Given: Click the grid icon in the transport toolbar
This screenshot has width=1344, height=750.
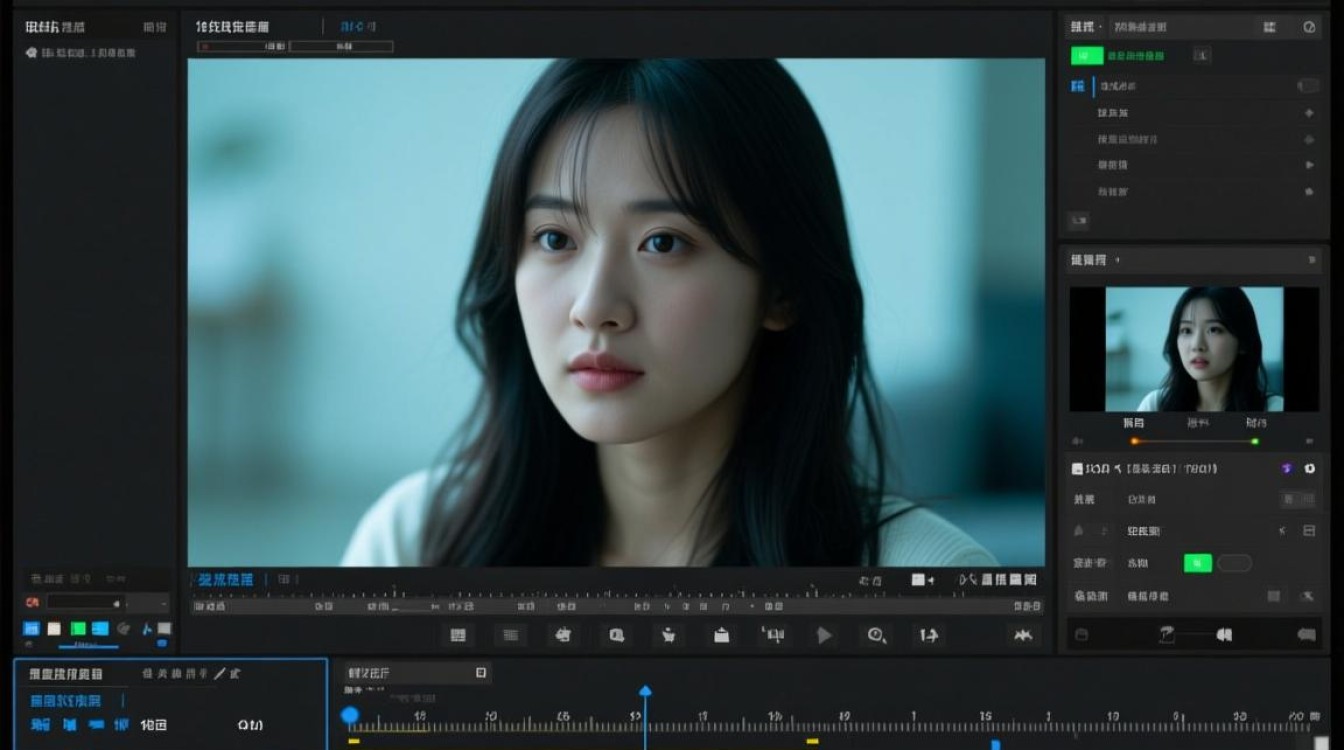Looking at the screenshot, I should click(458, 635).
